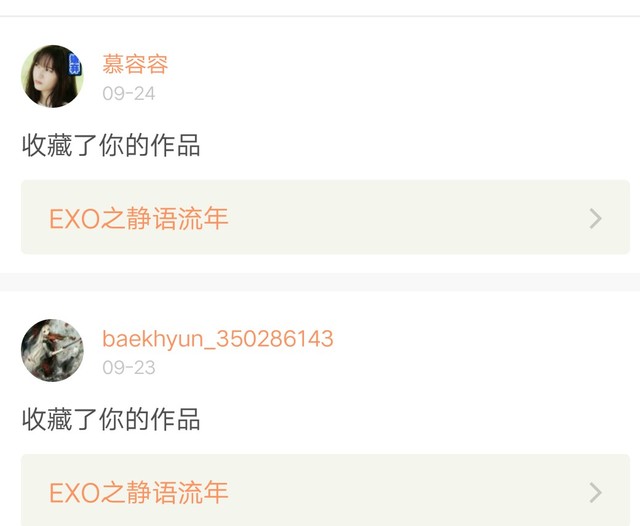Click the 09-24 timestamp
Image resolution: width=640 pixels, height=526 pixels.
pyautogui.click(x=129, y=93)
